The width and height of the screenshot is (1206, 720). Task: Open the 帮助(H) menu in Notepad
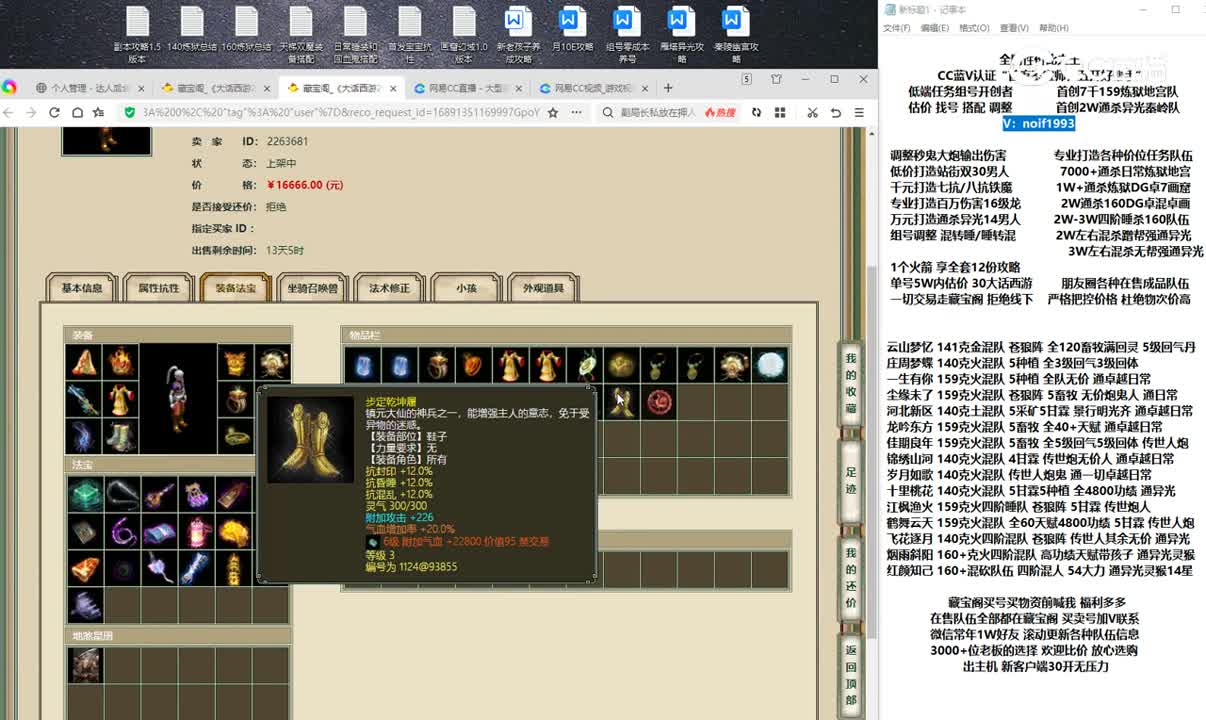1054,28
